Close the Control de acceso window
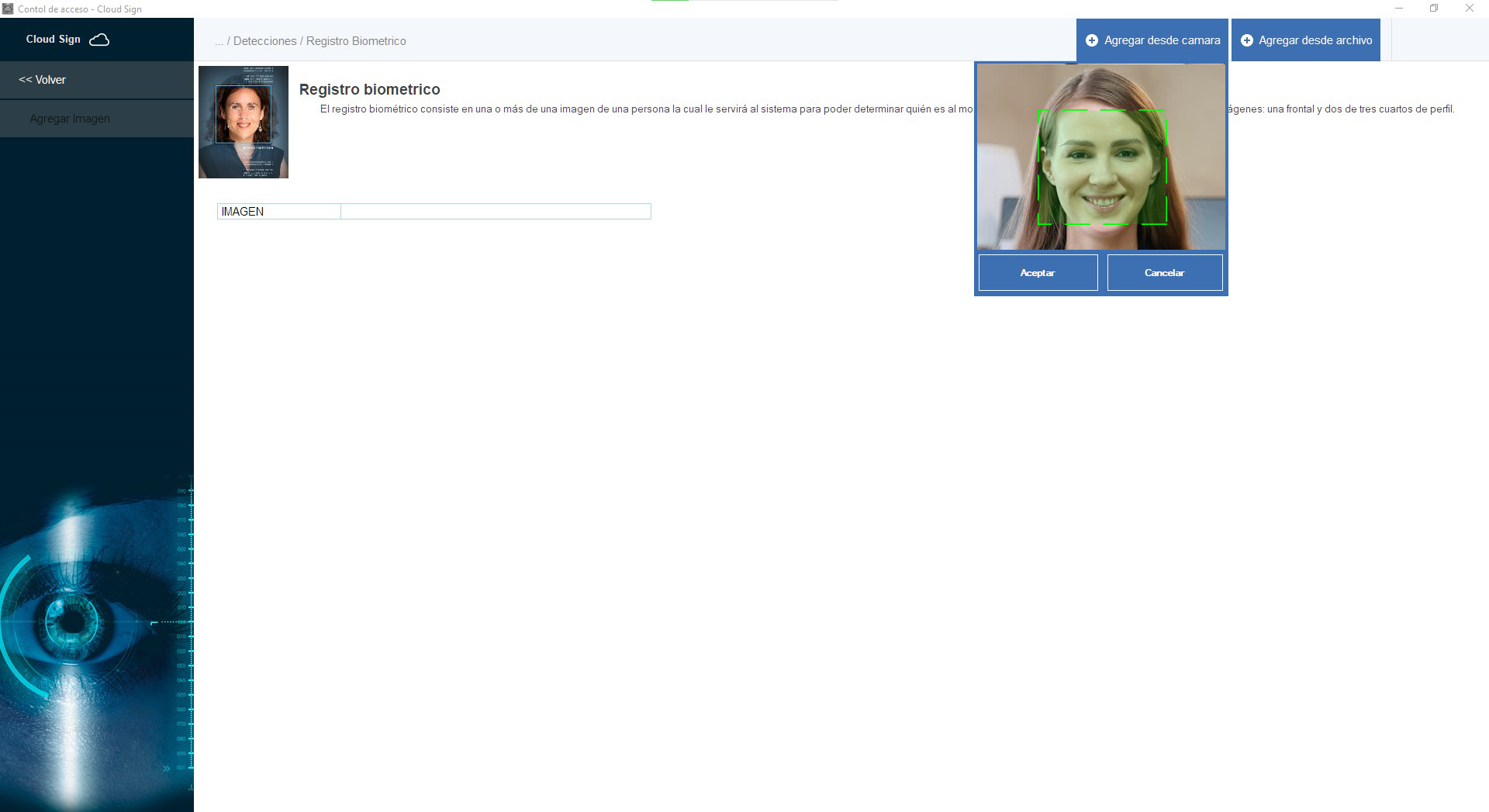Screen dimensions: 1489x812 coord(1469,9)
